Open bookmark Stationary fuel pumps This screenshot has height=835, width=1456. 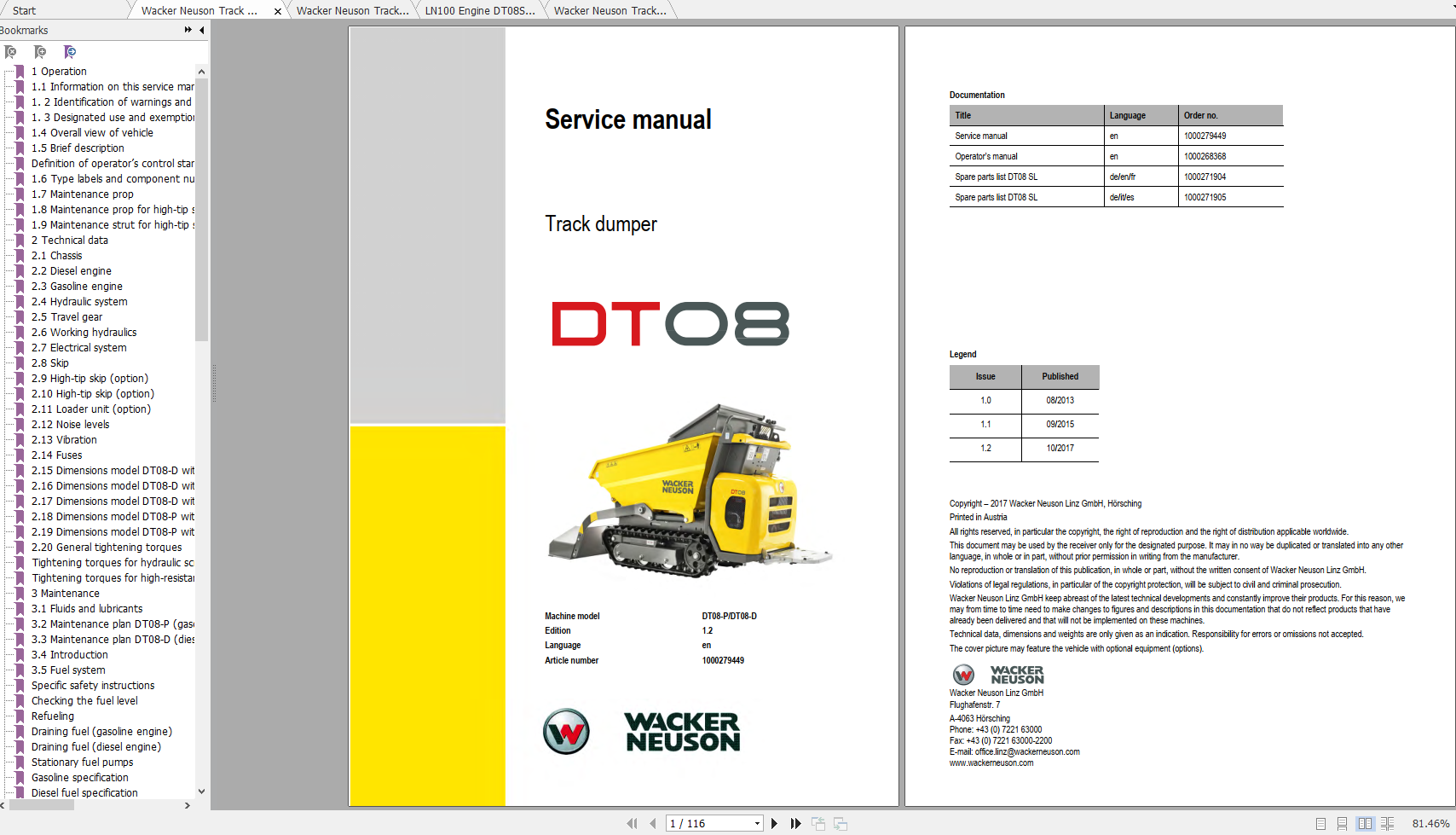tap(83, 763)
